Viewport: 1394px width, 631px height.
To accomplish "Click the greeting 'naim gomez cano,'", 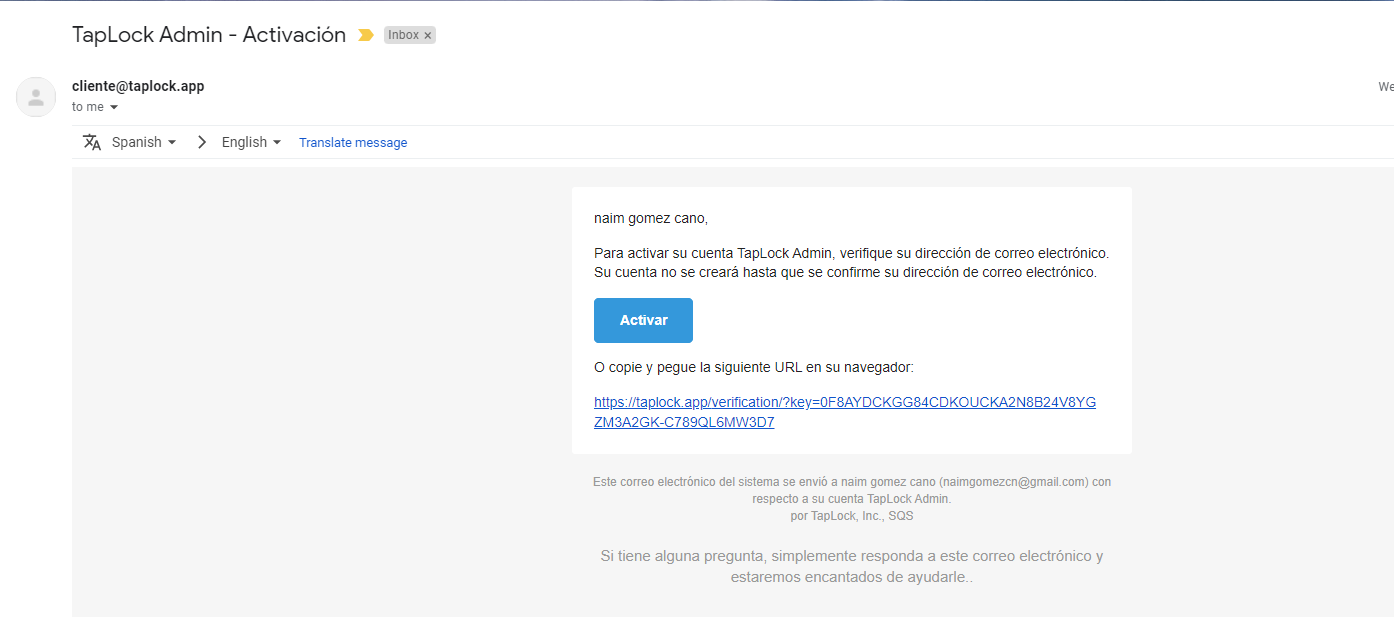I will tap(651, 218).
